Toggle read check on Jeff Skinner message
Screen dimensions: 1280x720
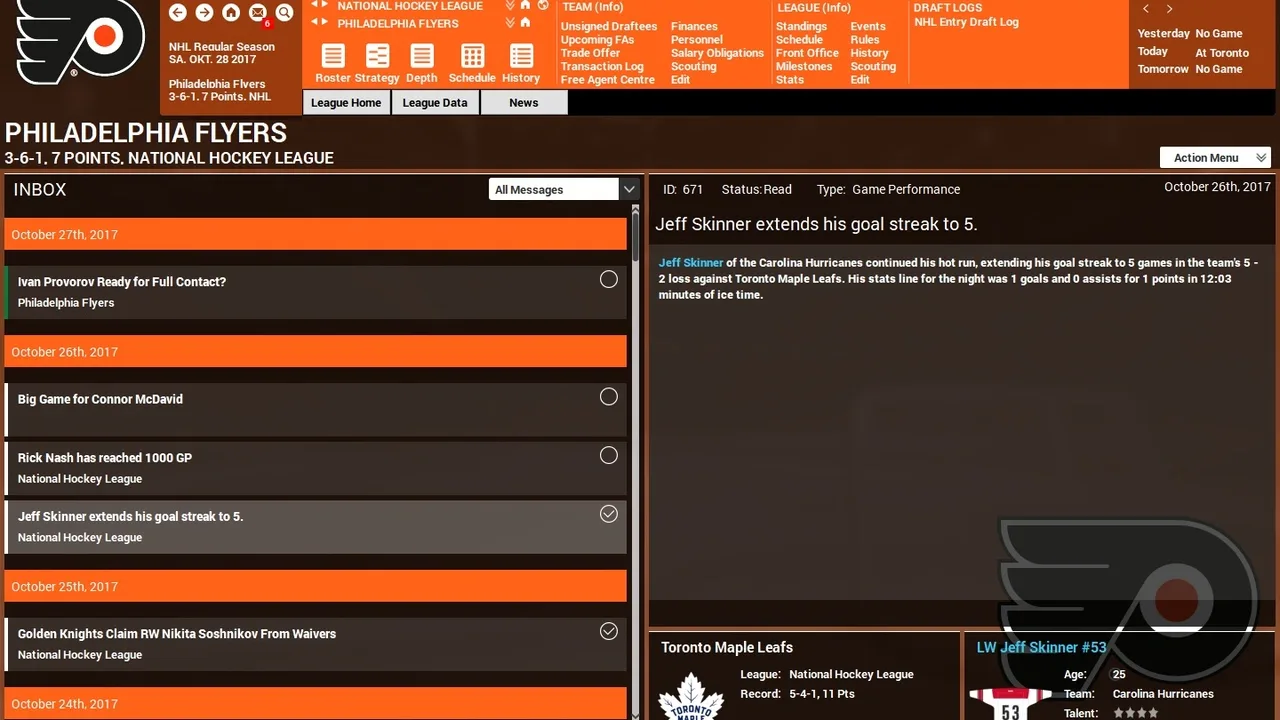608,514
